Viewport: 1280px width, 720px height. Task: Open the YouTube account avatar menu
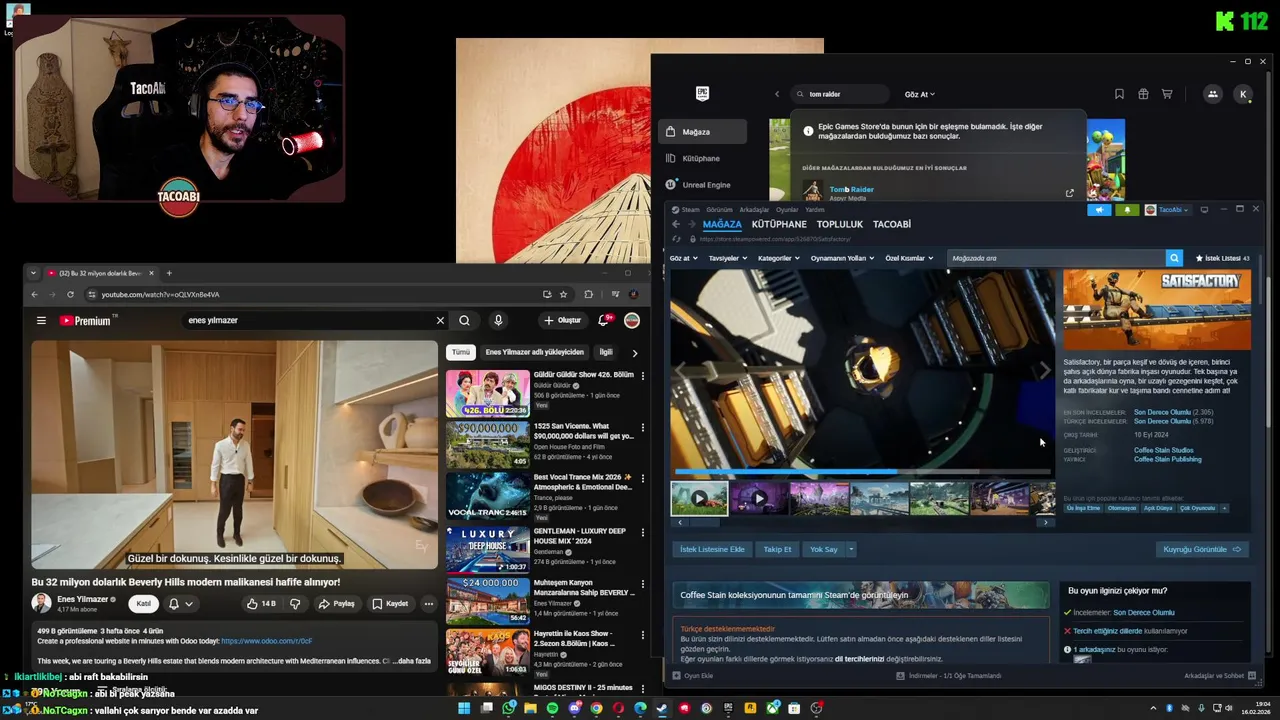(632, 320)
